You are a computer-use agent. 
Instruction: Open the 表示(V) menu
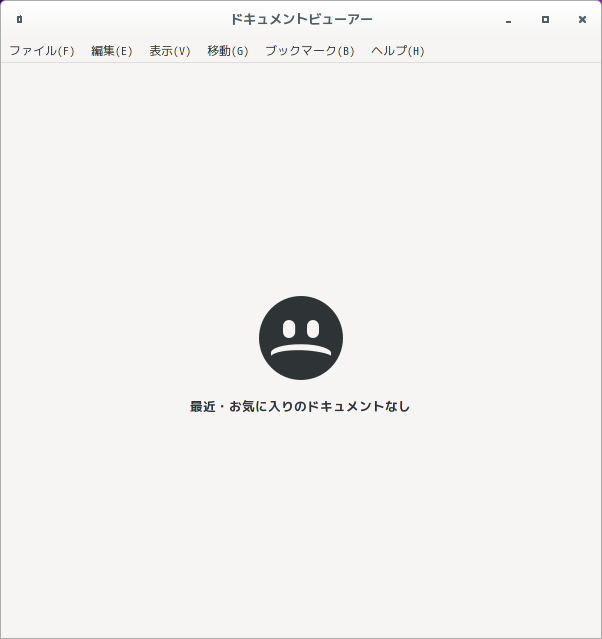(x=170, y=51)
